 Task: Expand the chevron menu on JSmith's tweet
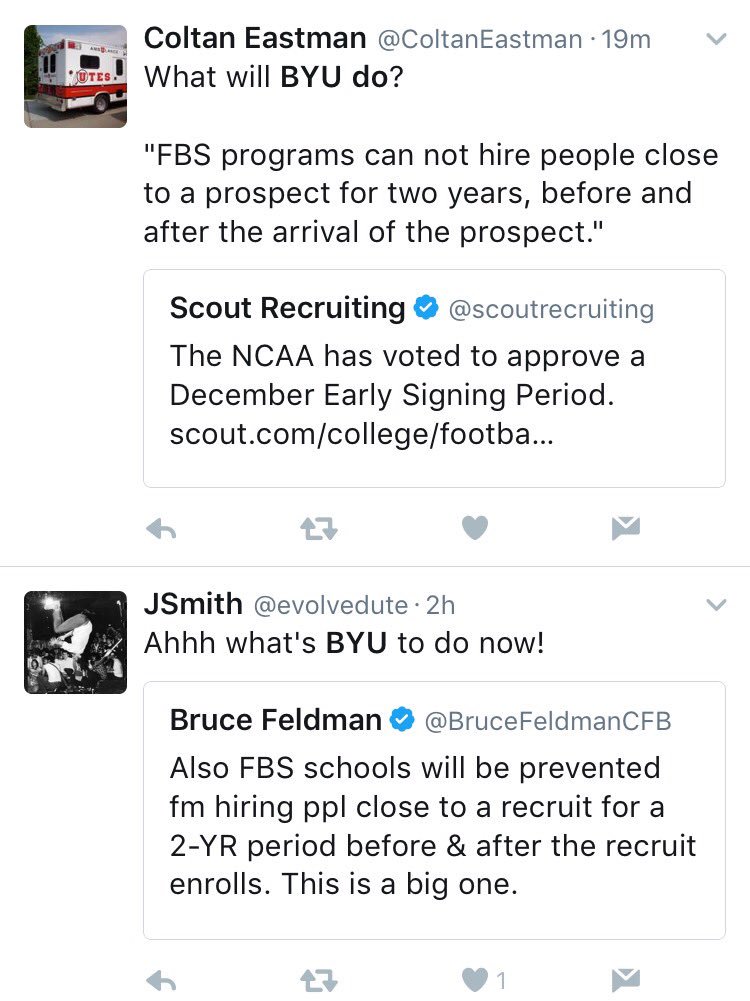(x=716, y=605)
